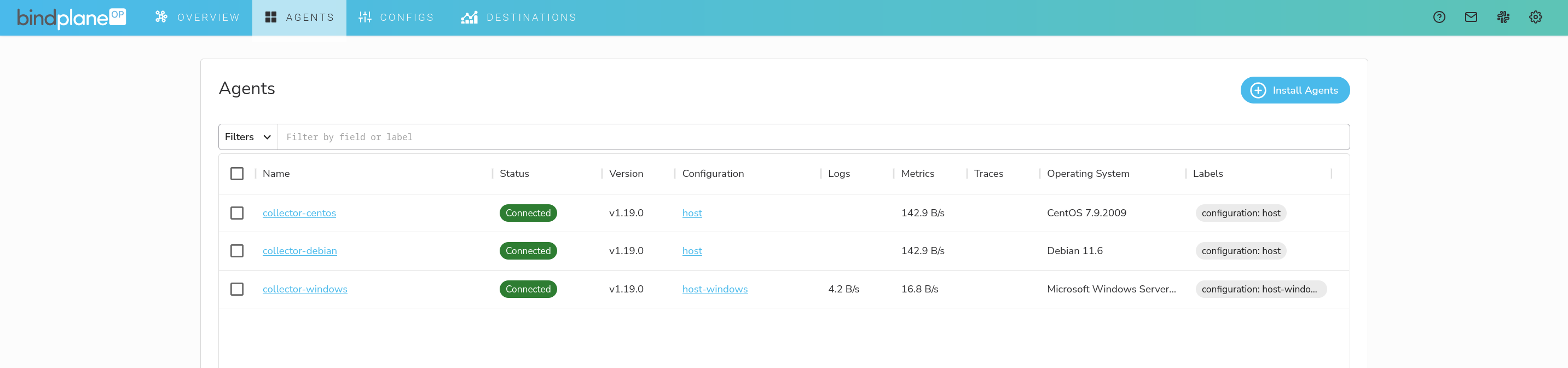Screen dimensions: 1568x368
Task: Click the Debian 11.6 cell
Action: (x=1074, y=251)
